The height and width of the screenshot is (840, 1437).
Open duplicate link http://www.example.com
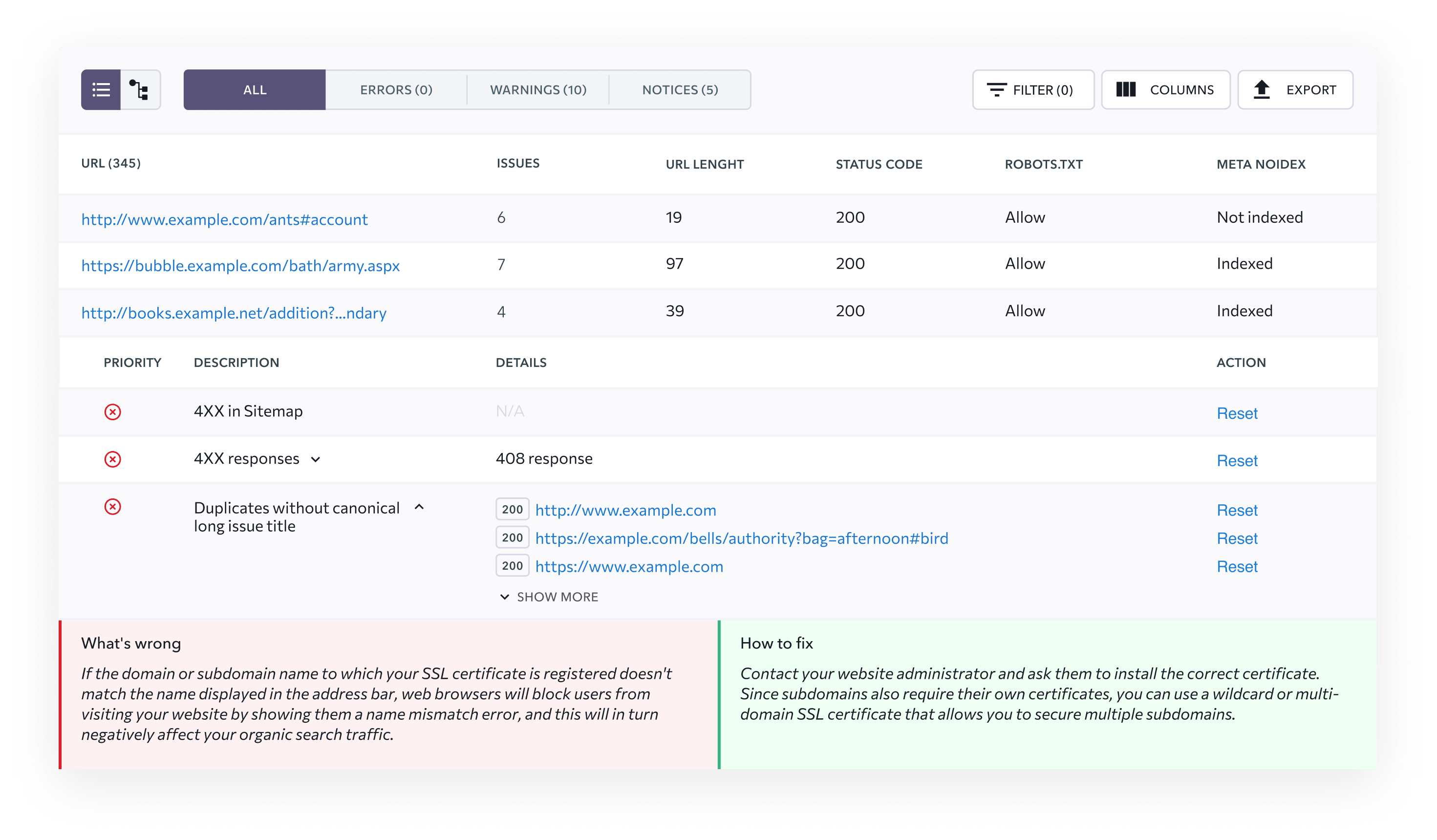pyautogui.click(x=625, y=510)
